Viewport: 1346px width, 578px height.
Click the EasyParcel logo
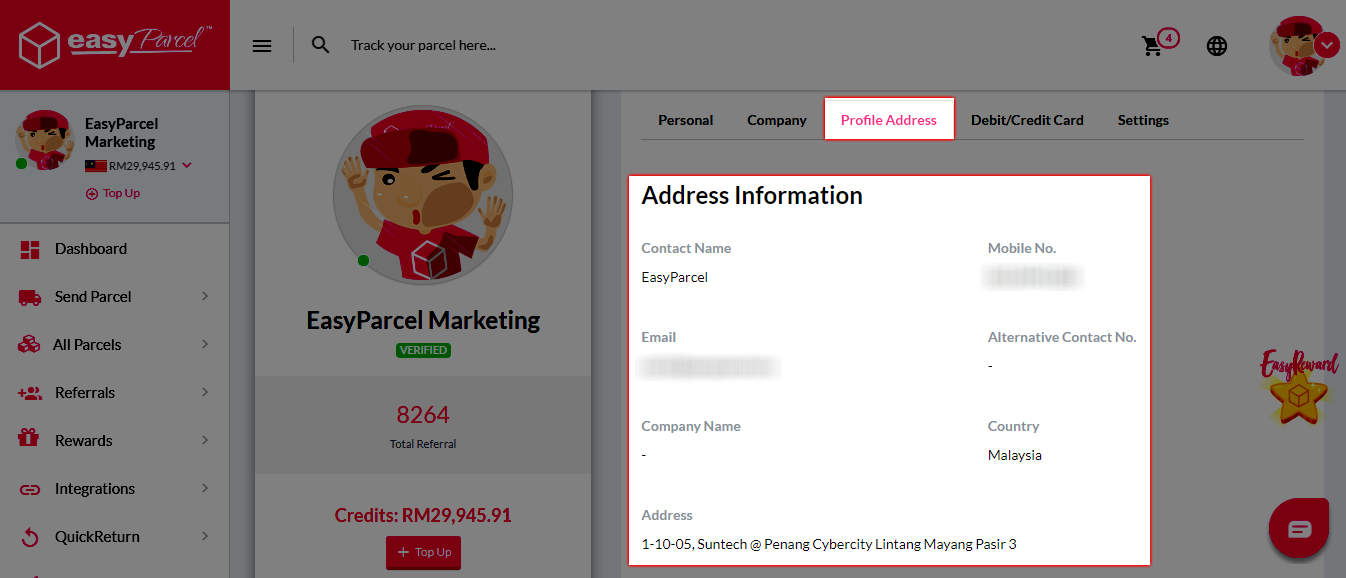click(x=115, y=45)
